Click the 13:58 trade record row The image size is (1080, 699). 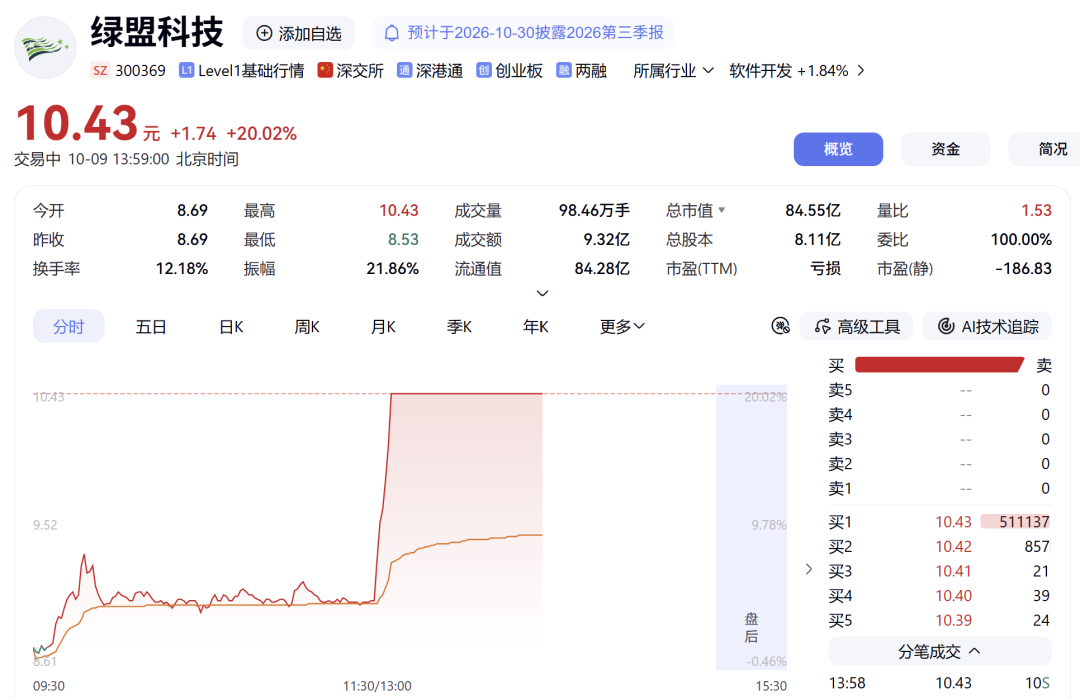tap(939, 683)
